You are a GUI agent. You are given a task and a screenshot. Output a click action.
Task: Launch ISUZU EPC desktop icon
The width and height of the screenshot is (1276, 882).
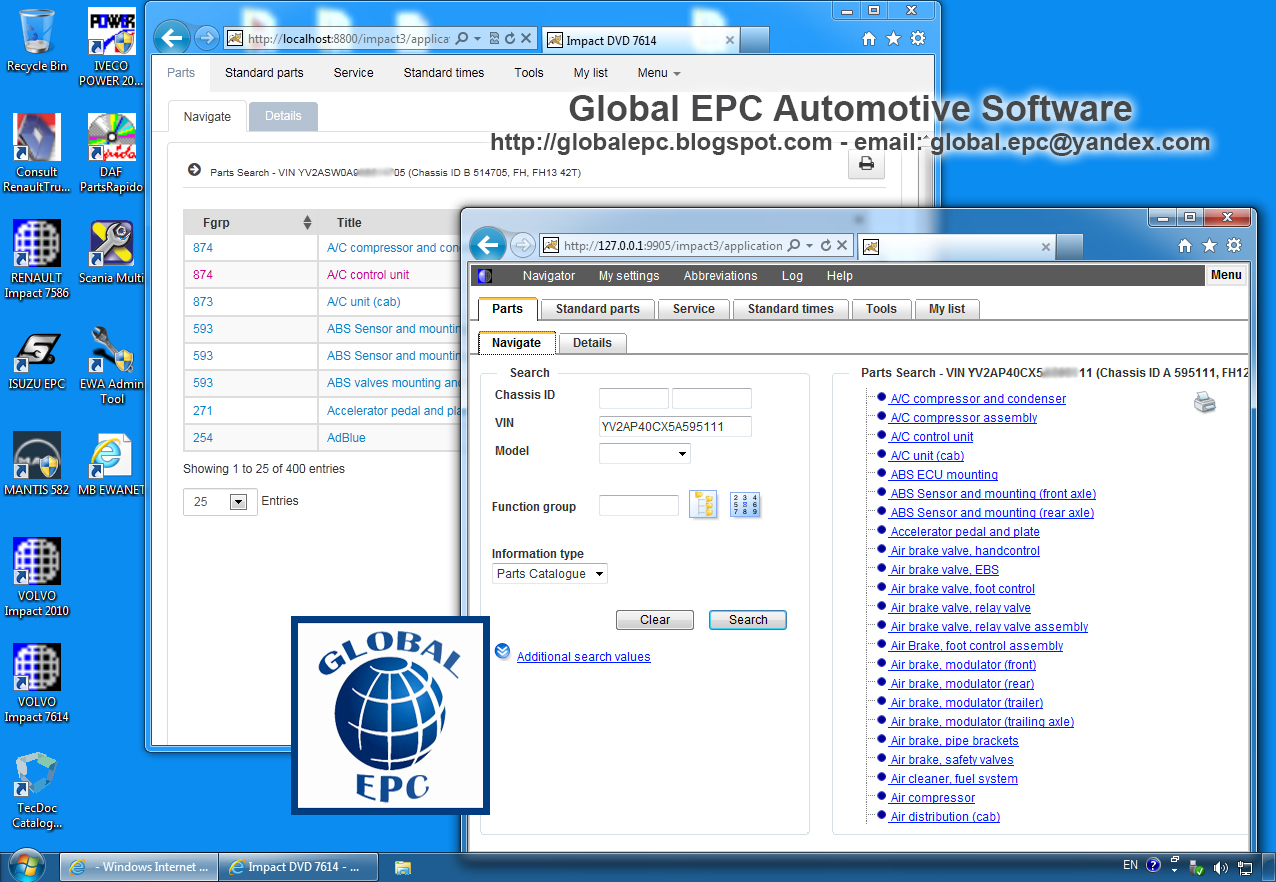pyautogui.click(x=37, y=361)
